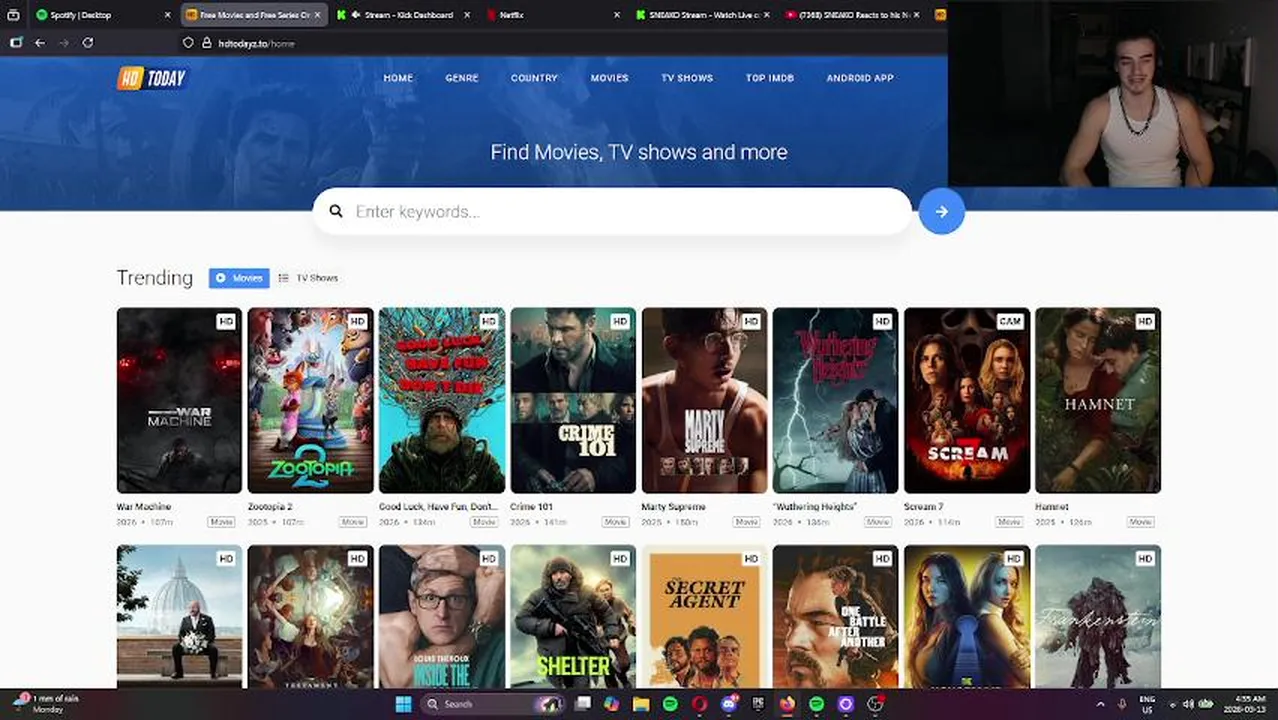The height and width of the screenshot is (720, 1278).
Task: Click the Home nav item
Action: (x=398, y=78)
